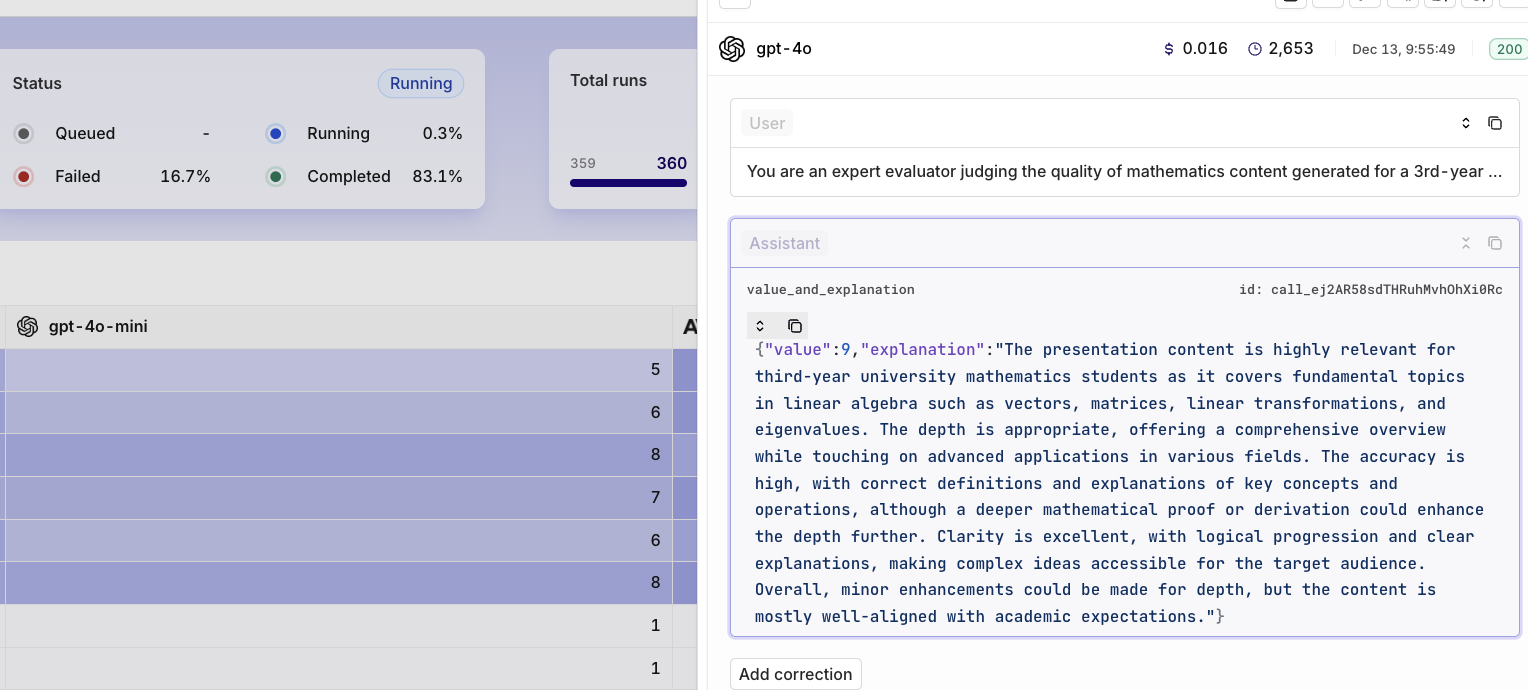The height and width of the screenshot is (690, 1528).
Task: Click the OpenAI logo beside gpt-4o
Action: point(732,49)
